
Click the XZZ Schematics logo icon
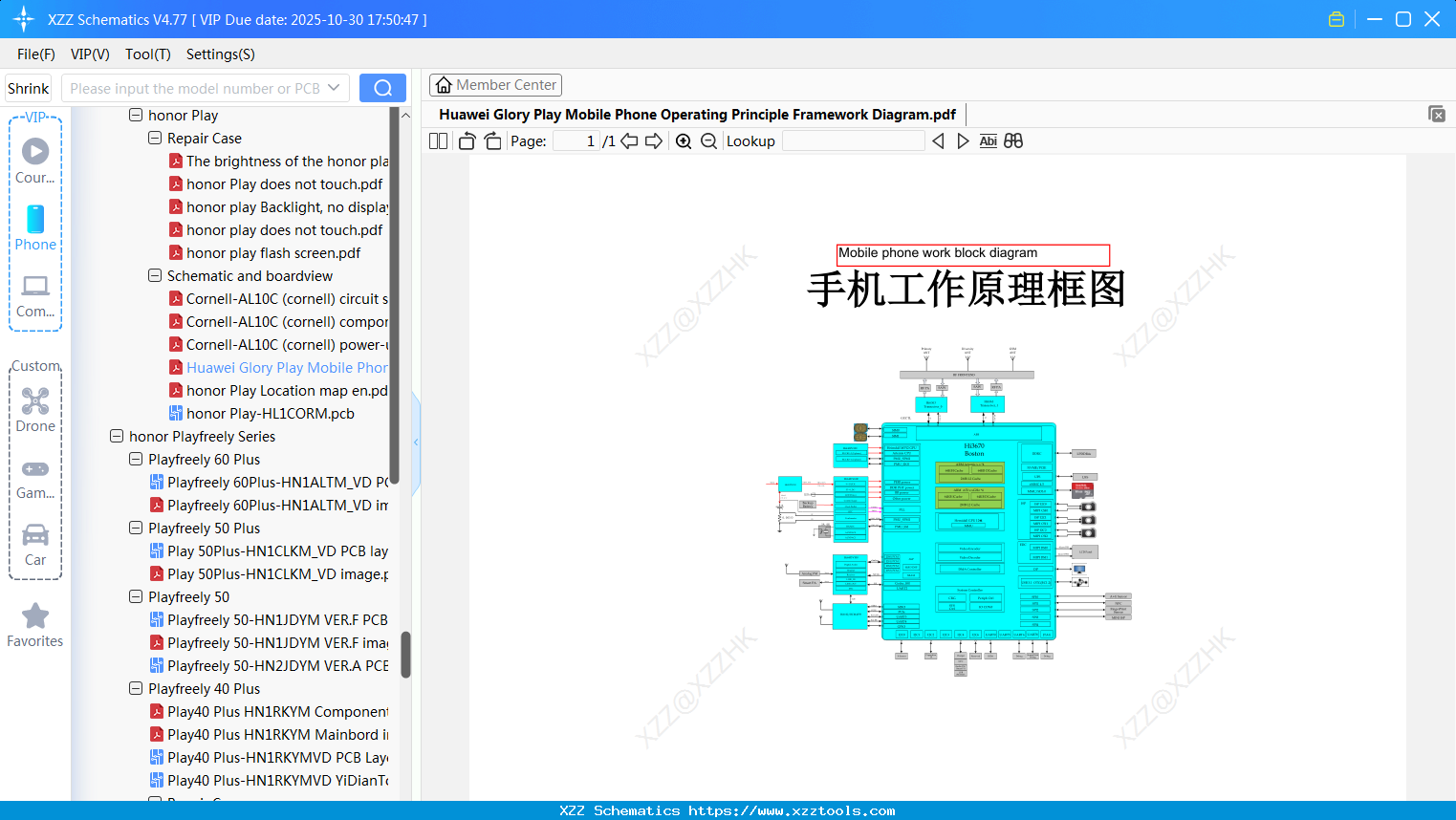(24, 19)
